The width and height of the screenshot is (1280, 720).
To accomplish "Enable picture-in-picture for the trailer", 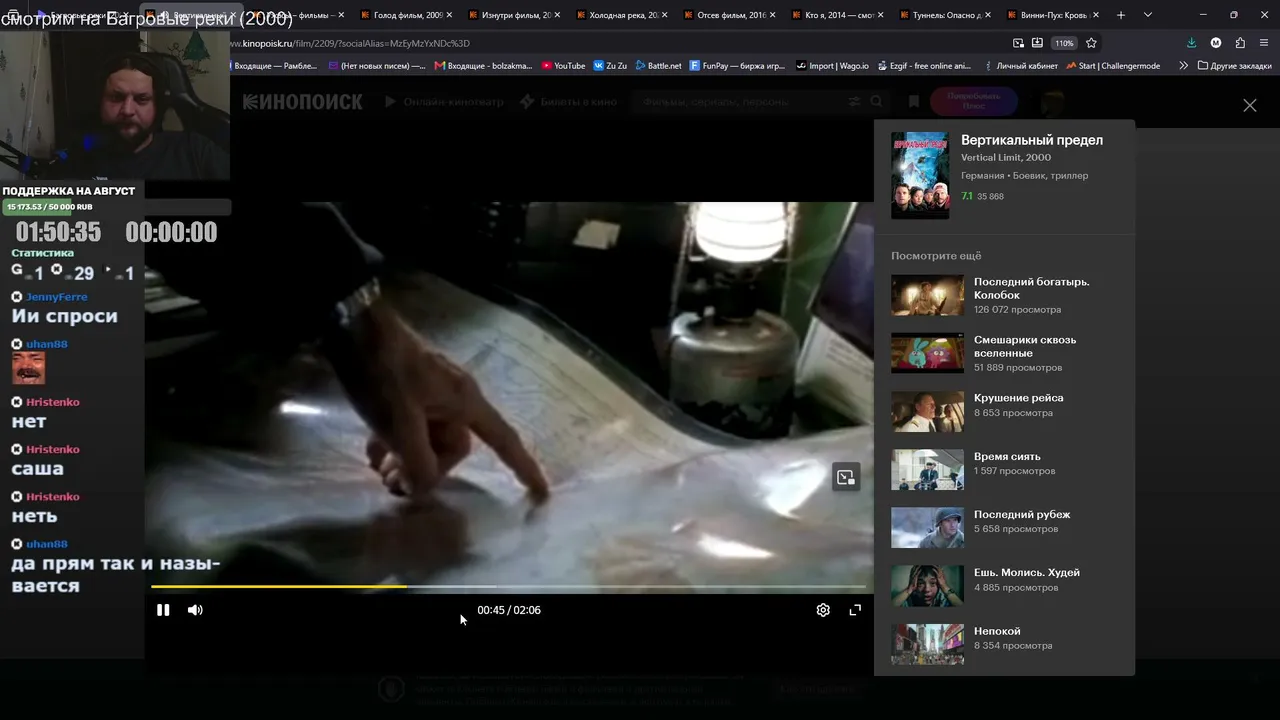I will point(846,477).
